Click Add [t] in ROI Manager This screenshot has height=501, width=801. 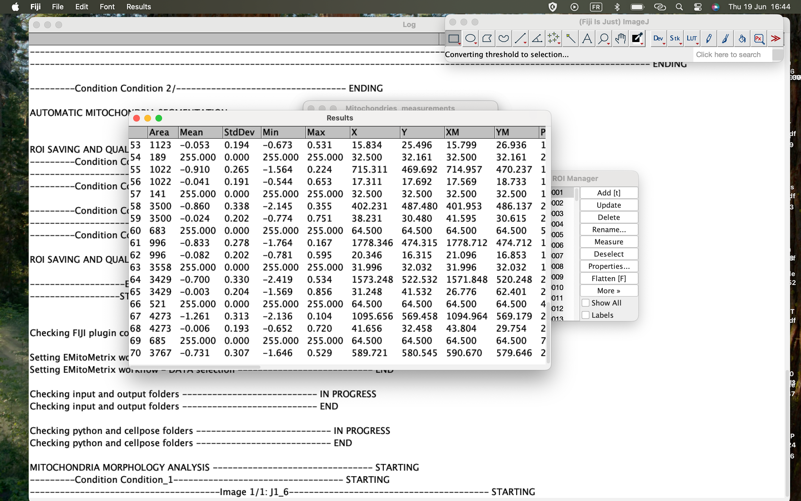pyautogui.click(x=608, y=193)
